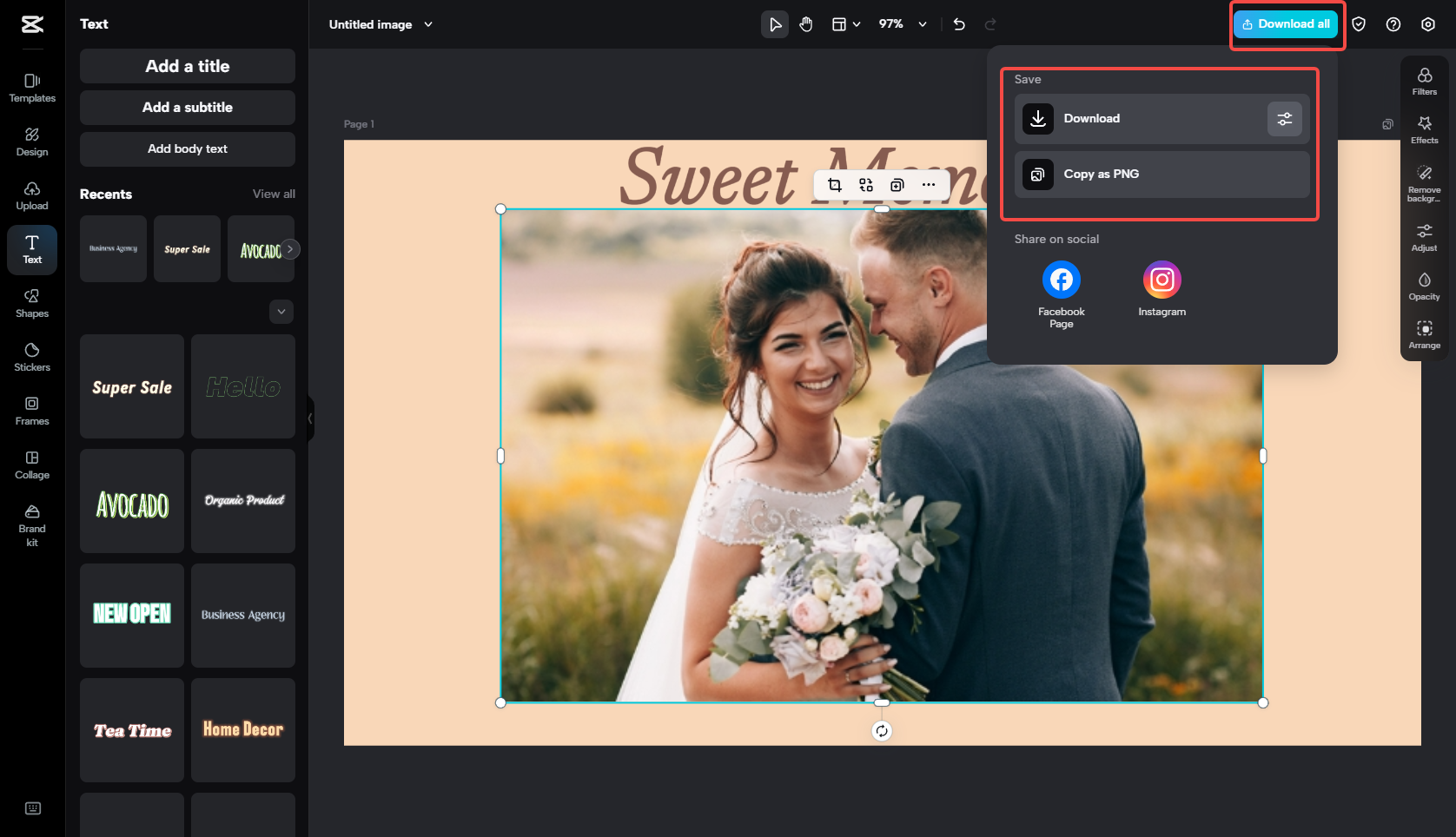Select the crop tool above the photo
Viewport: 1456px width, 837px height.
(834, 185)
